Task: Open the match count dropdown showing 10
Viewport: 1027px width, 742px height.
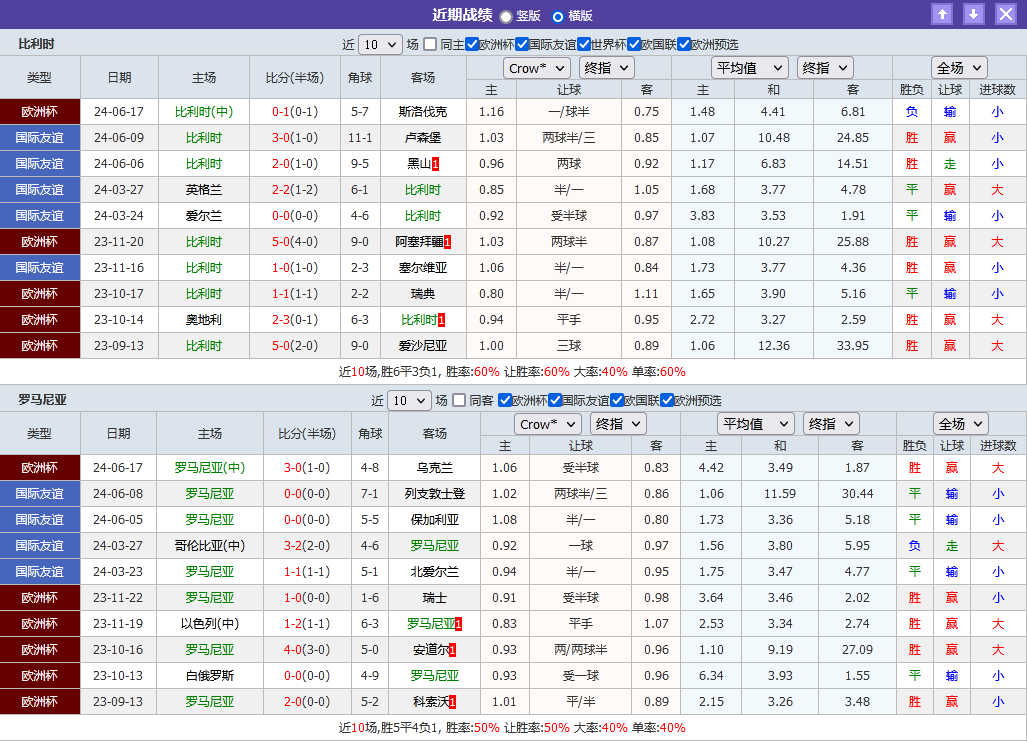Action: (380, 44)
